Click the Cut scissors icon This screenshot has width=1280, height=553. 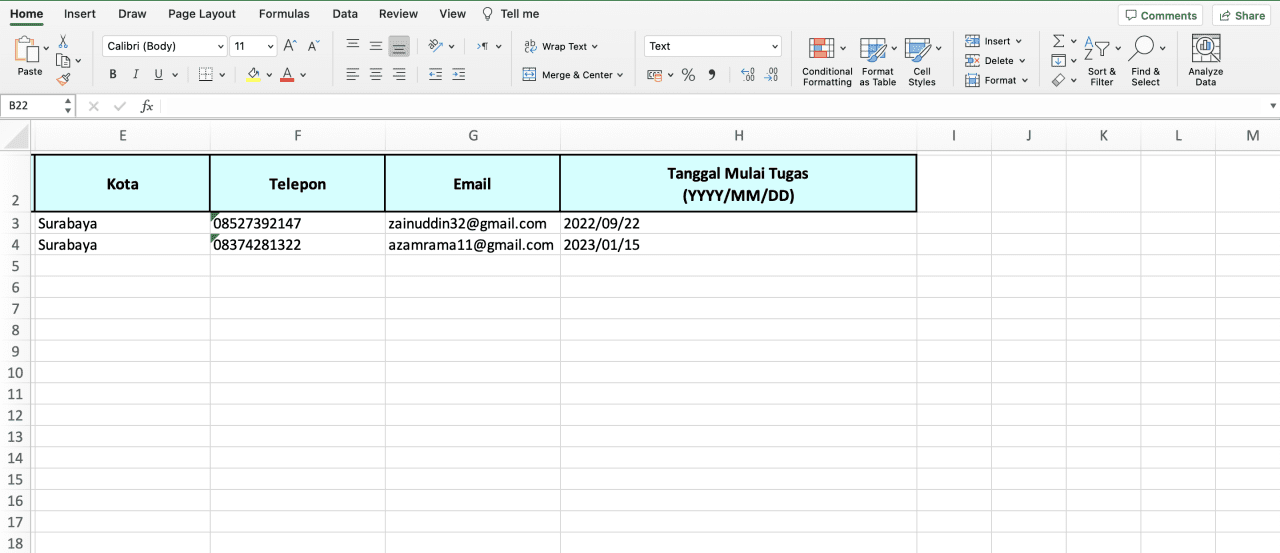point(63,41)
